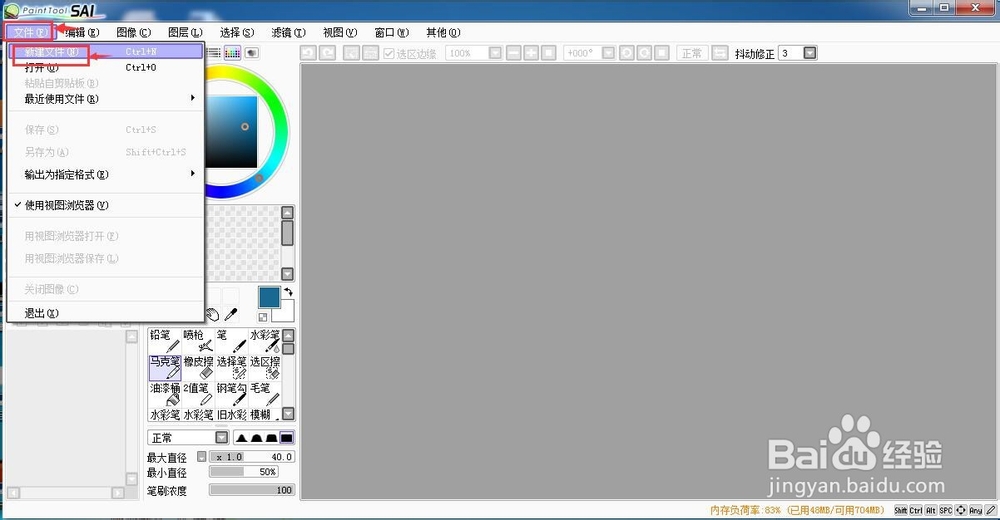Expand the 输出为指定格式 submenu

[x=105, y=174]
